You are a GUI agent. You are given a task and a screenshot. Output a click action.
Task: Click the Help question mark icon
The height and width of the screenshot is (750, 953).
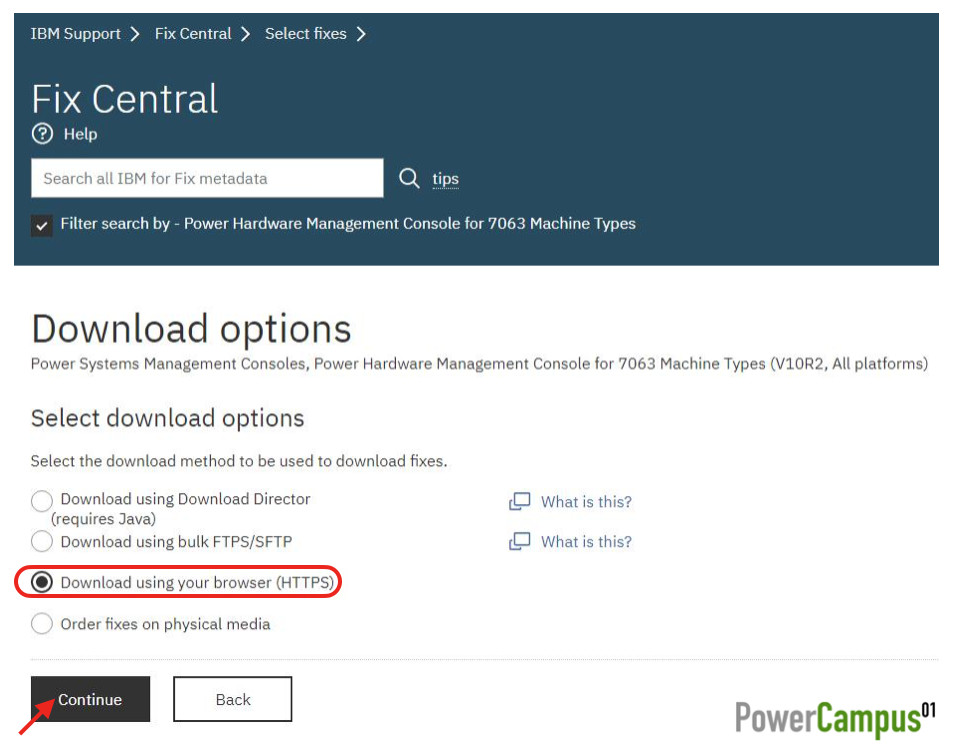(43, 134)
